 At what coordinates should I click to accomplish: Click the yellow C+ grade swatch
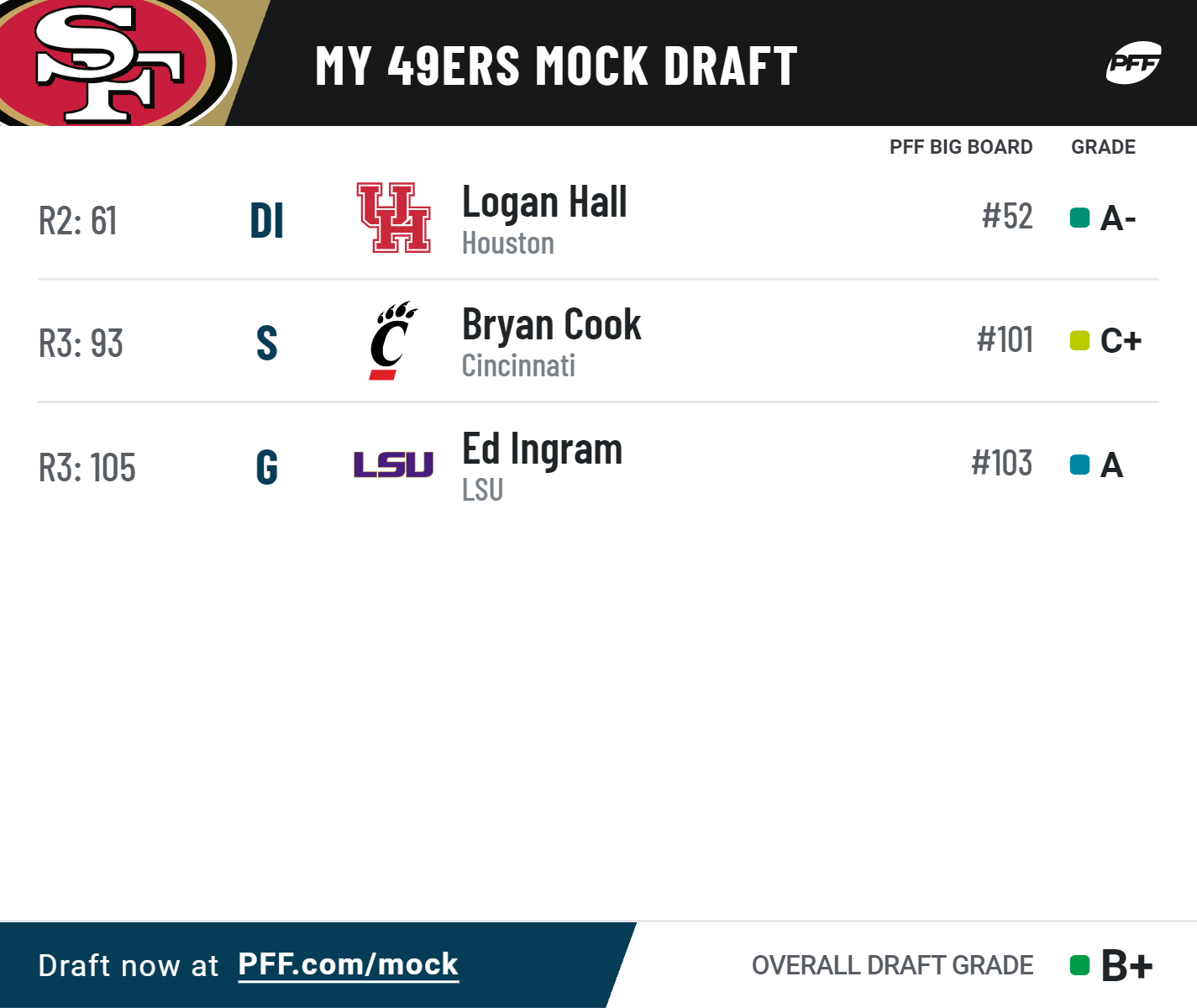(1079, 341)
